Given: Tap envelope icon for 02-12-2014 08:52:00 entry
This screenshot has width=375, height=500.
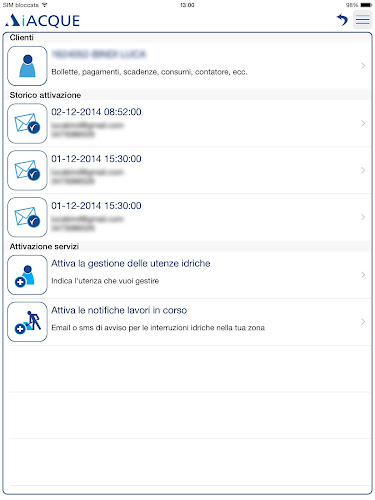Looking at the screenshot, I should click(27, 123).
